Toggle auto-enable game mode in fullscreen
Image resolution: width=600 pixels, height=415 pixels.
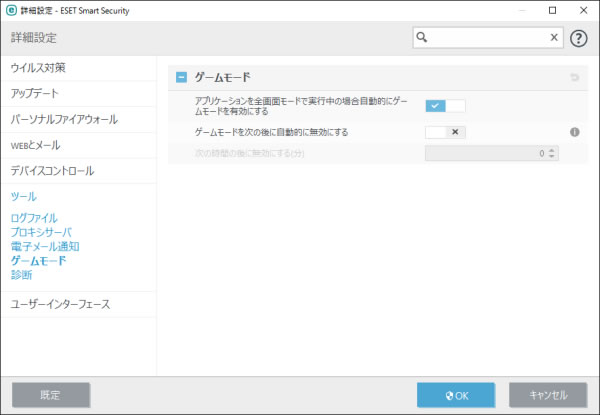coord(445,106)
